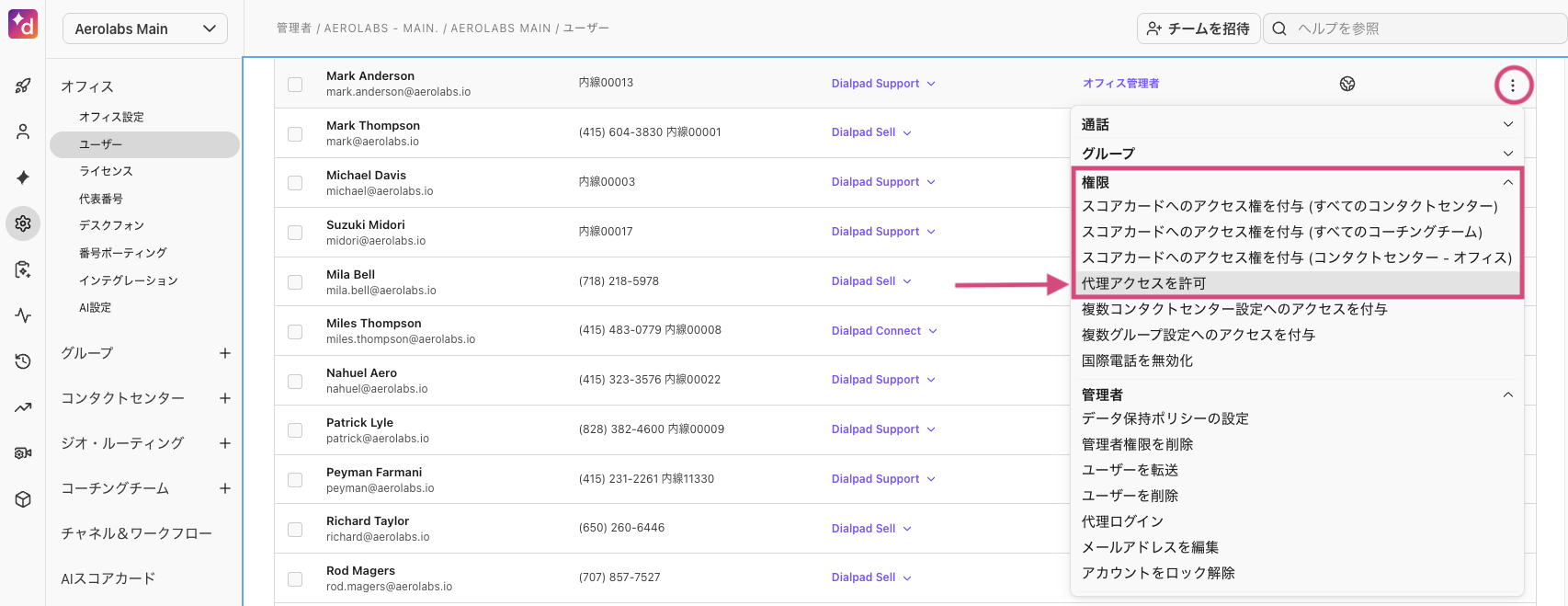
Task: Click AEROLABS MAIN breadcrumb
Action: (501, 29)
